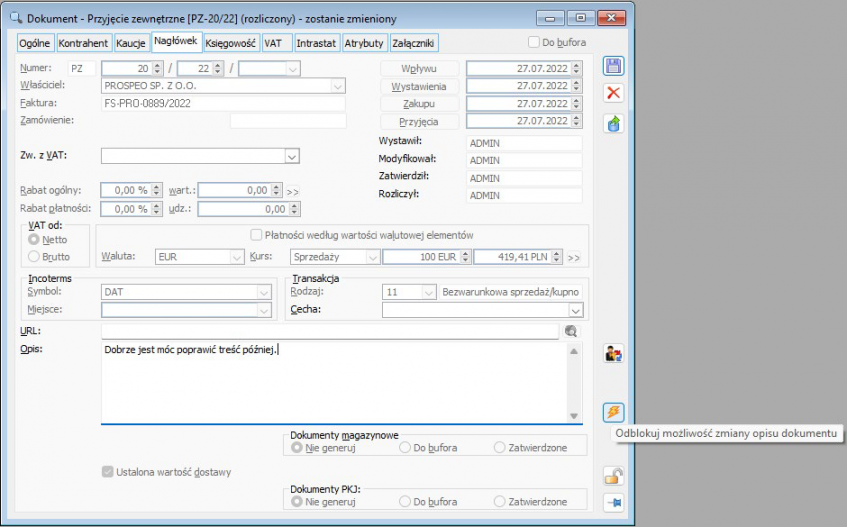847x527 pixels.
Task: Click the Rabat ogólny percent stepper
Action: tap(157, 191)
